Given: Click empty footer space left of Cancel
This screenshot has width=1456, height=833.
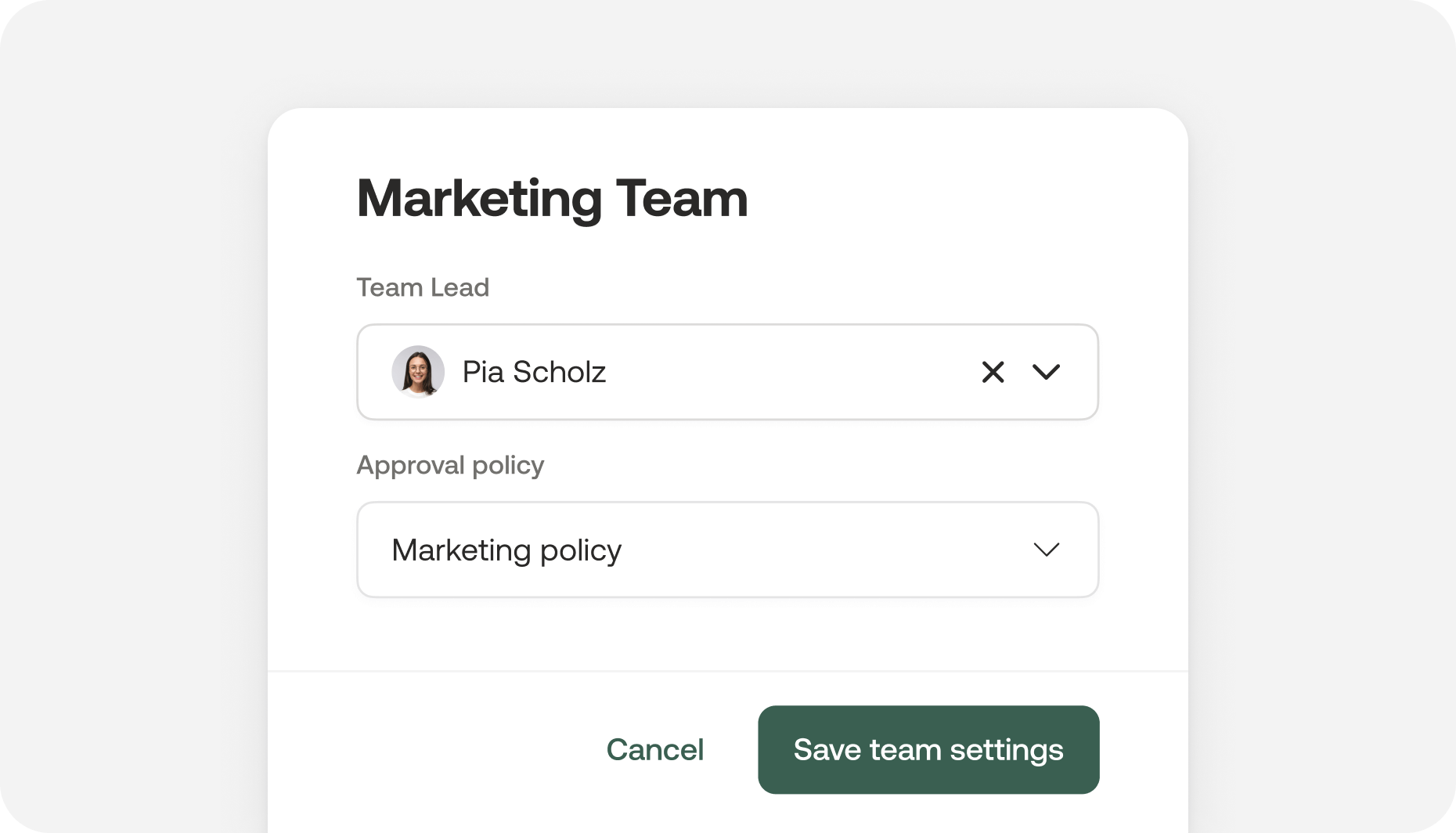Looking at the screenshot, I should click(x=431, y=749).
